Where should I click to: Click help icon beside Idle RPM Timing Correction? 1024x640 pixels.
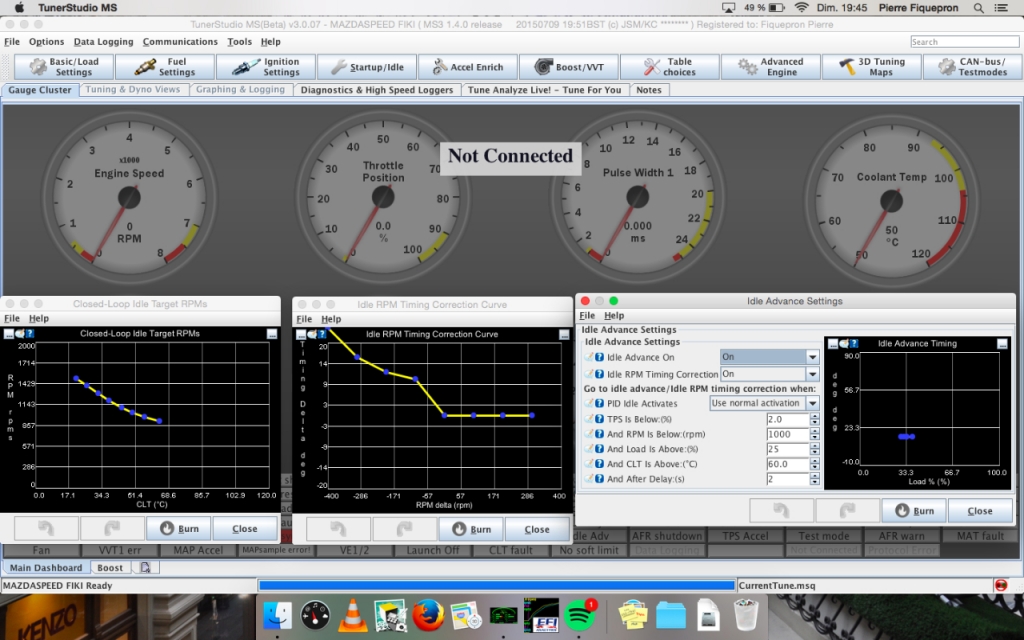click(599, 374)
